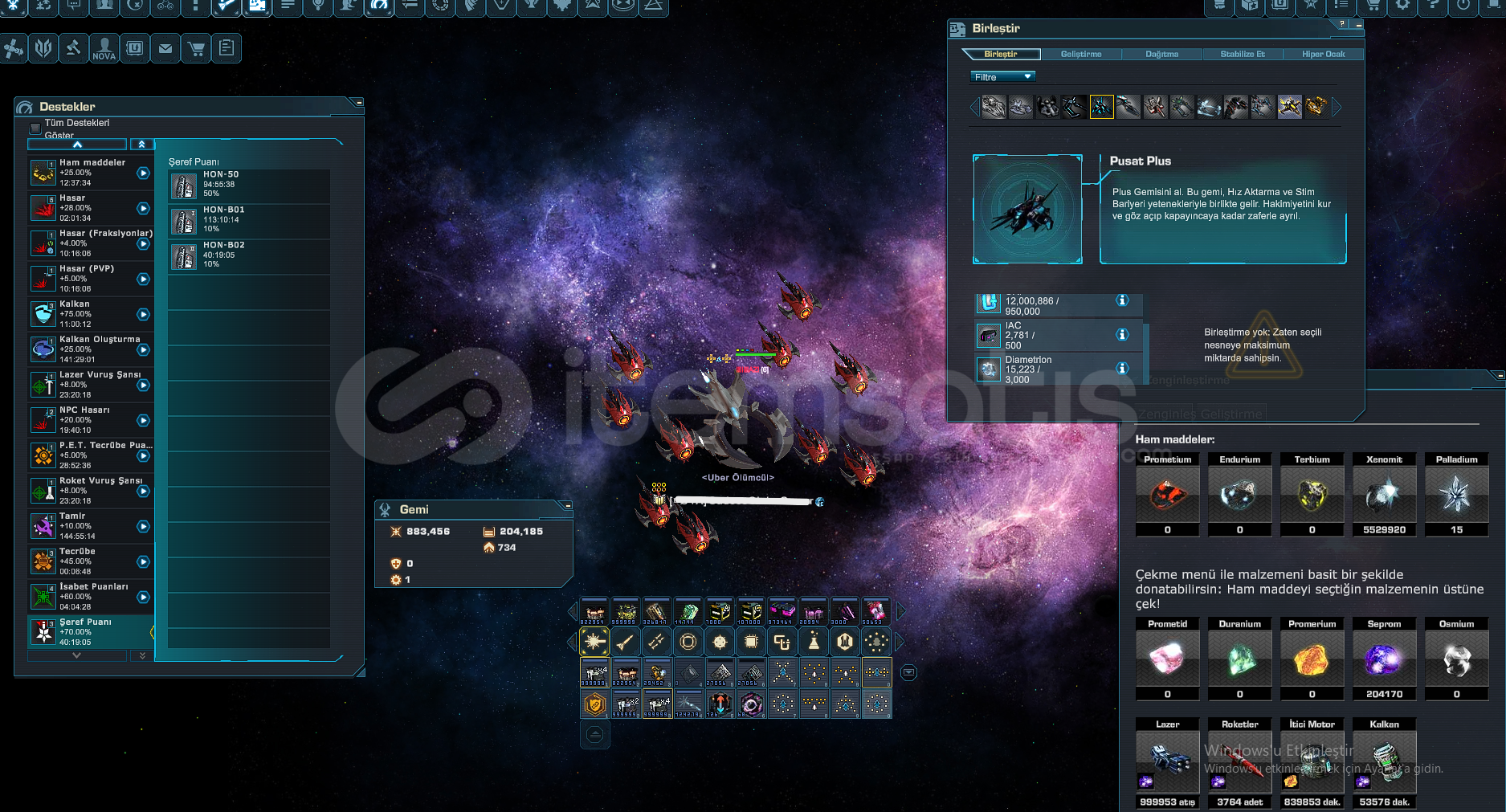Screen dimensions: 1506x812
Task: Select the Birleştir tab
Action: 1001,55
